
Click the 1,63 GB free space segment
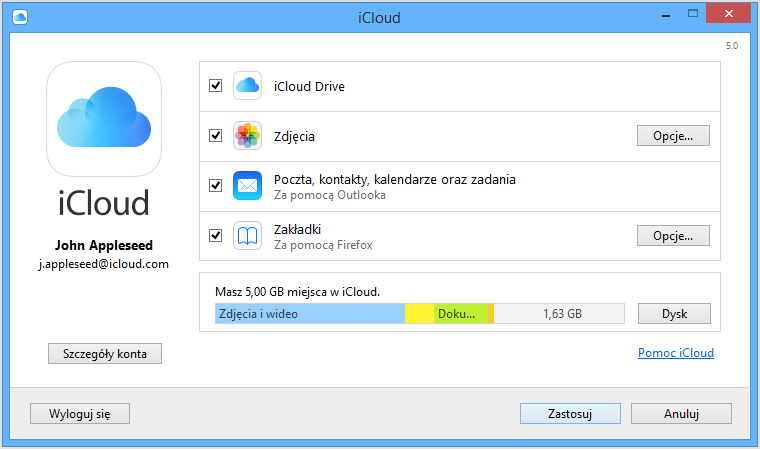(x=559, y=314)
